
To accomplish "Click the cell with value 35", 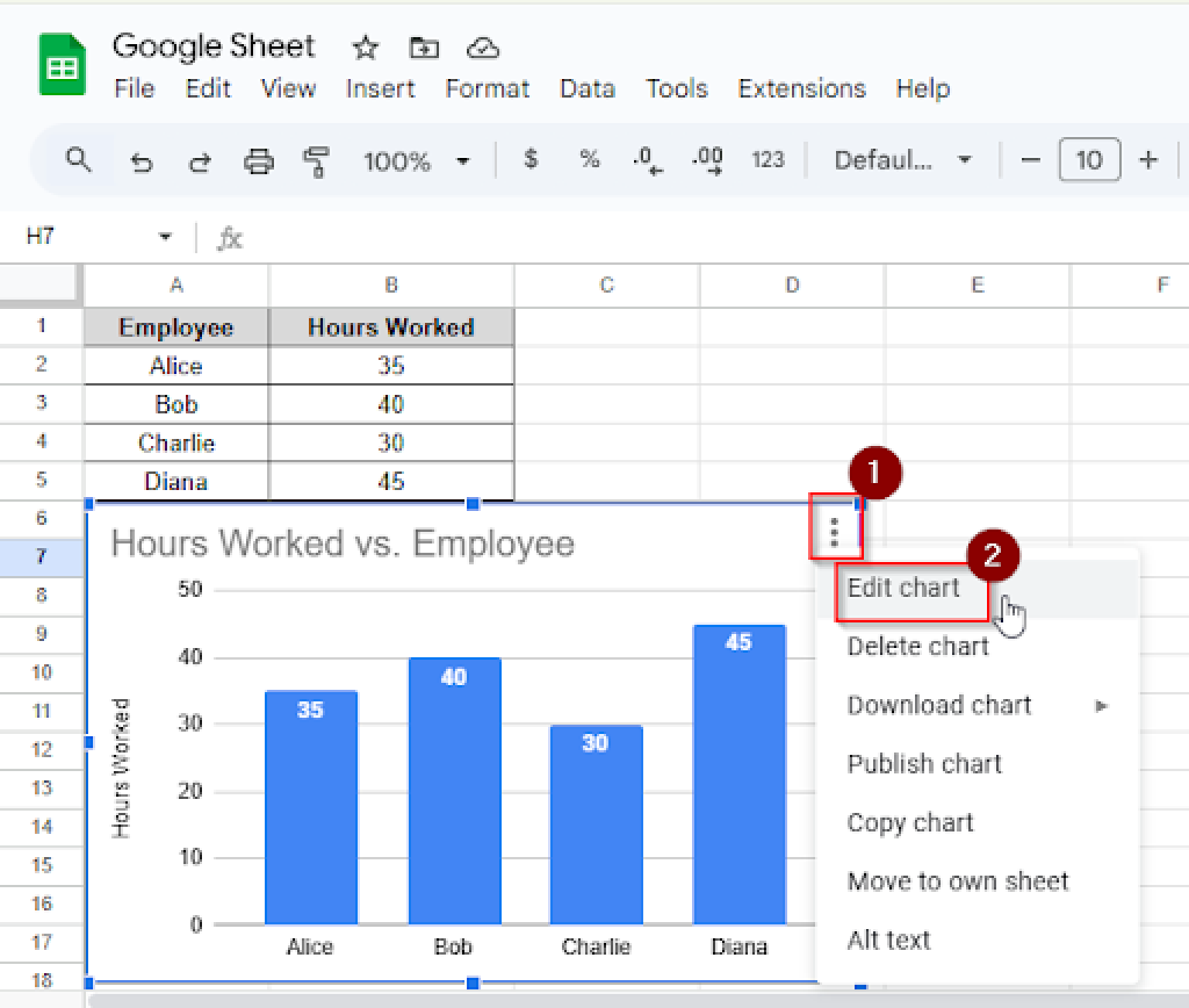I will tap(391, 365).
